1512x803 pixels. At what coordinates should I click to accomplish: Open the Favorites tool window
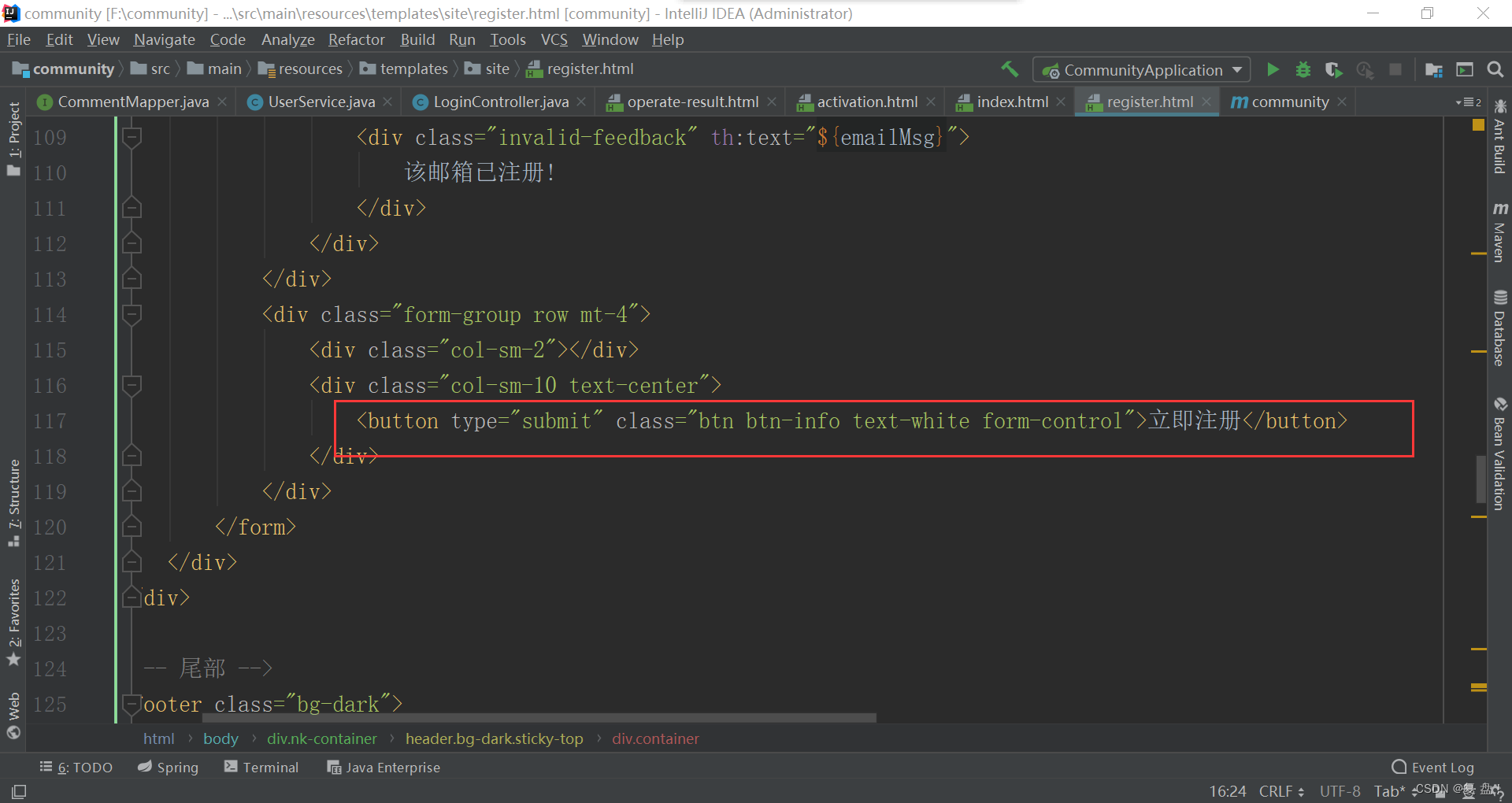(x=13, y=622)
